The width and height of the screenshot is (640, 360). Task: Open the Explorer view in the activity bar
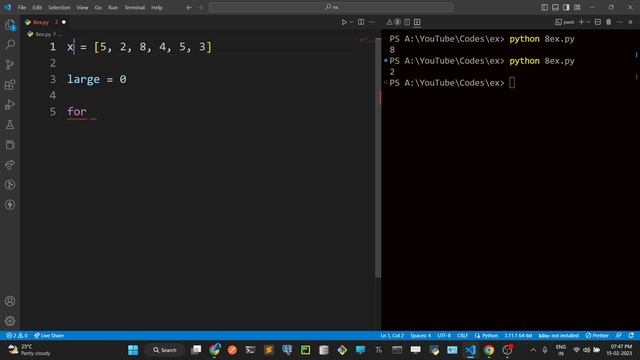[10, 25]
